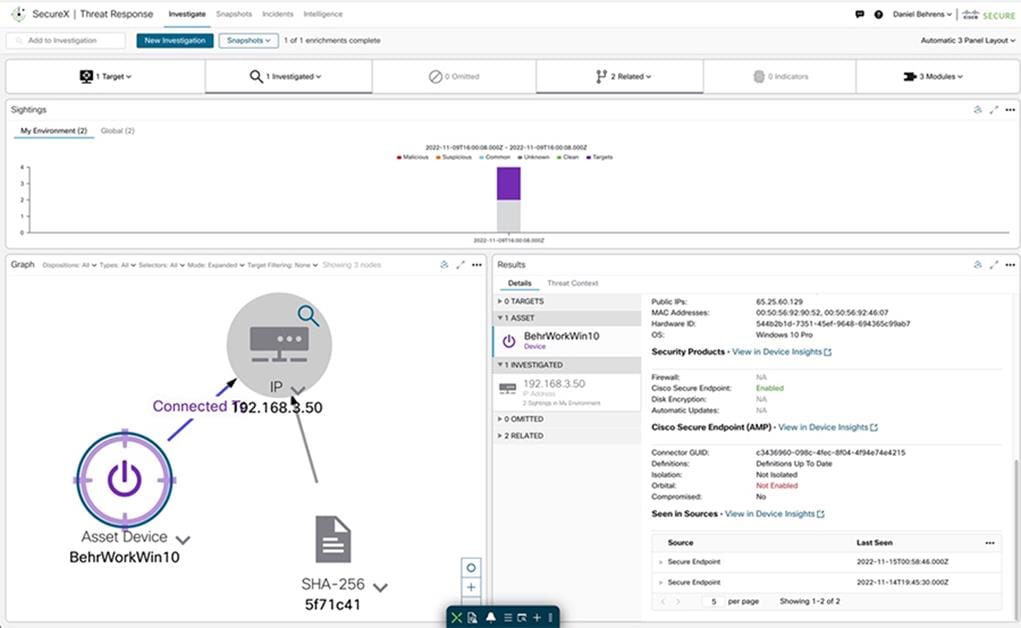Screen dimensions: 1021x628
Task: Click the SecureX logo icon
Action: [18, 14]
